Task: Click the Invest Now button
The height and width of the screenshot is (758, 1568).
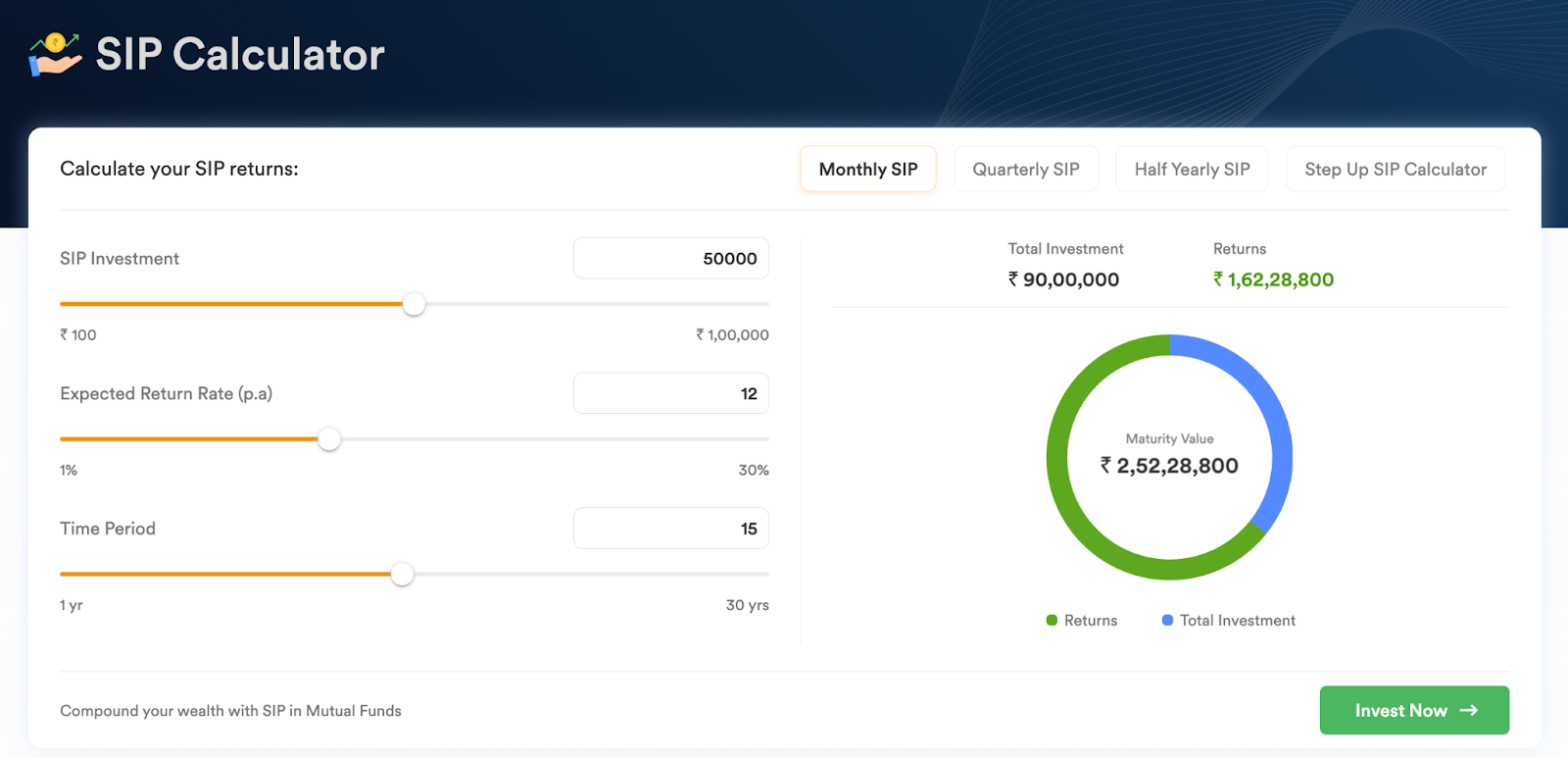Action: click(1414, 710)
